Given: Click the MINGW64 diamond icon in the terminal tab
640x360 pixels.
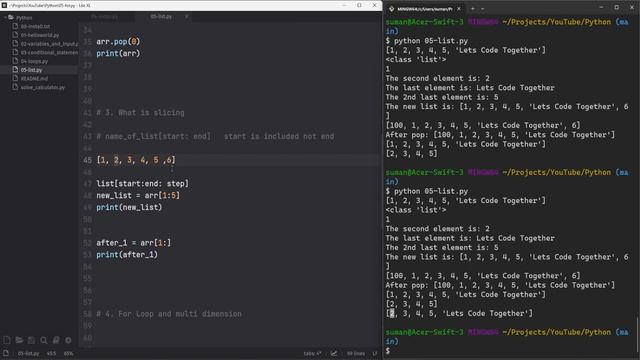Looking at the screenshot, I should point(391,9).
